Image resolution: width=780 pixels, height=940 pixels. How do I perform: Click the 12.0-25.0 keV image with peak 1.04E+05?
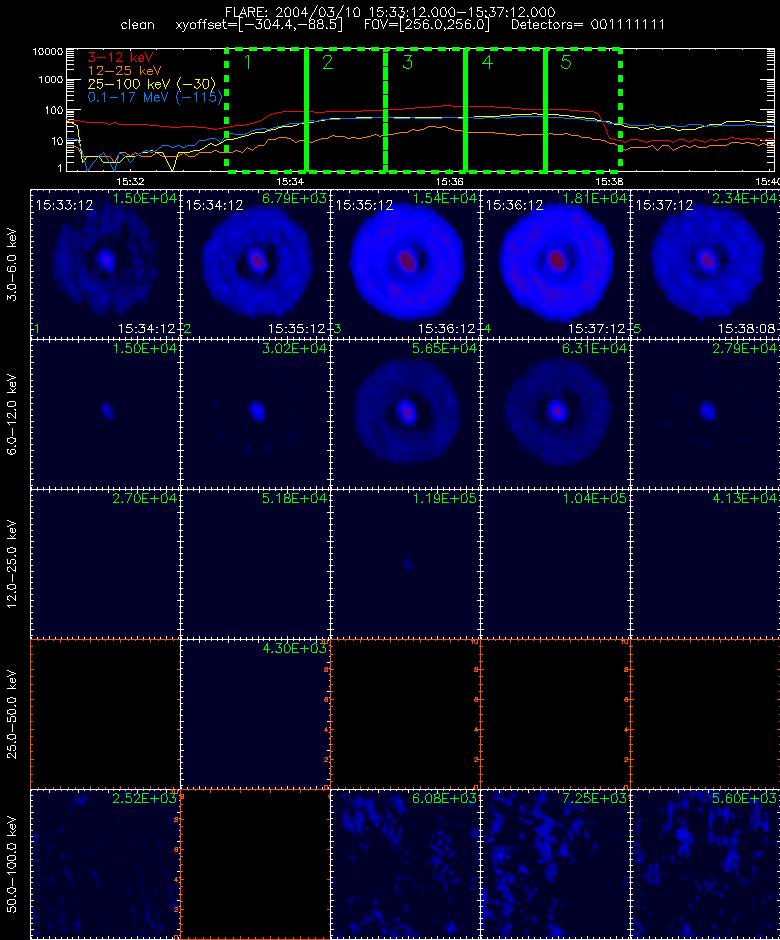pos(555,564)
